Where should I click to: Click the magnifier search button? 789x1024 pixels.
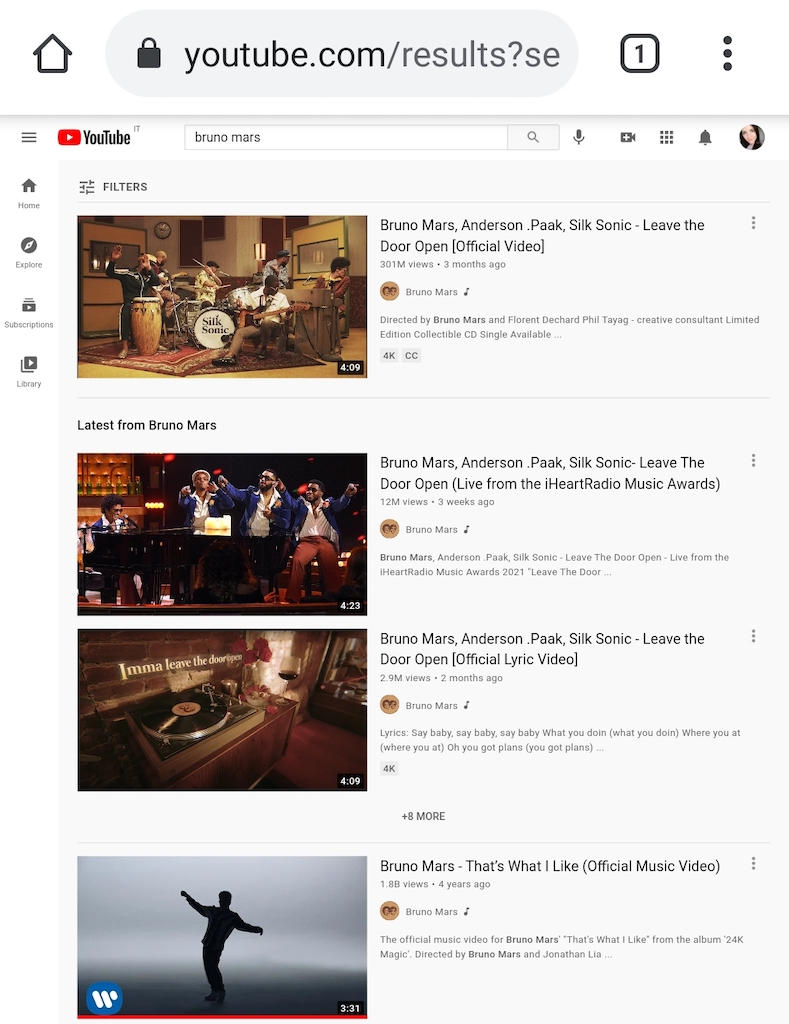(x=533, y=137)
